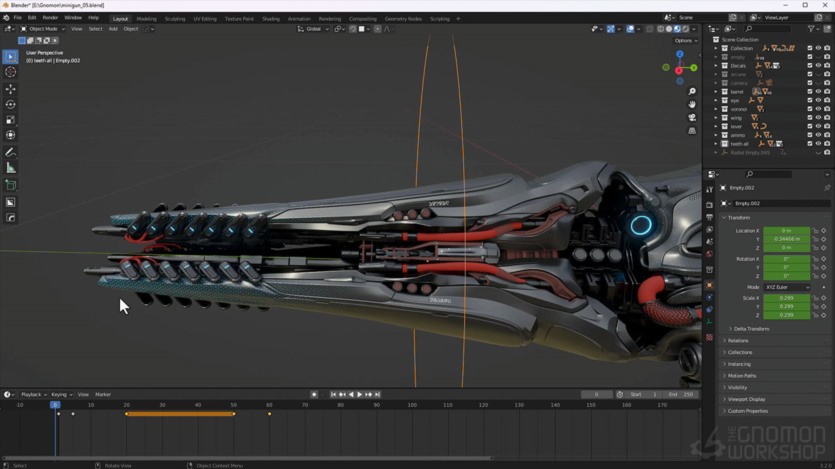Open the timeline Marker menu
Viewport: 835px width, 469px height.
click(x=103, y=394)
